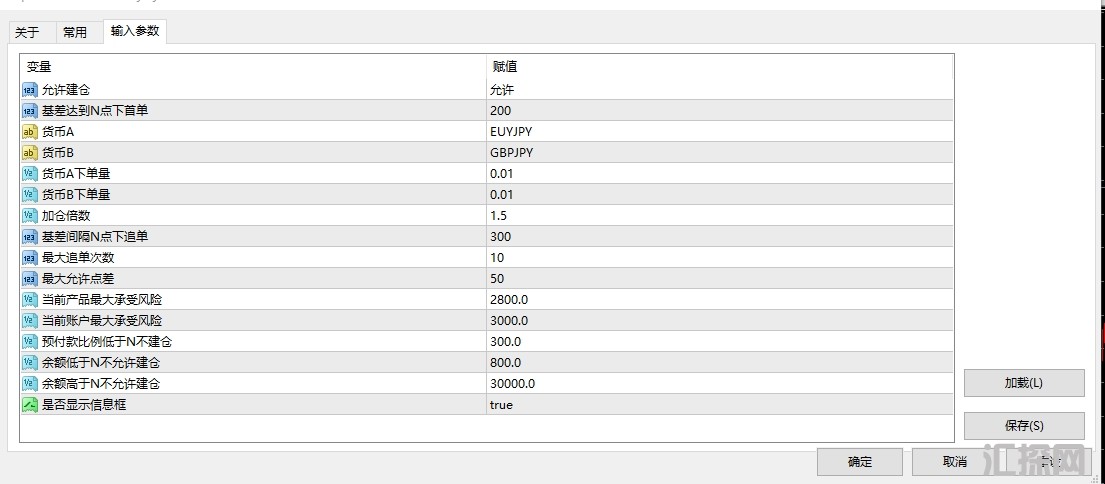Screen dimensions: 1105x484
Task: Select the 输入参数 tab
Action: point(135,31)
